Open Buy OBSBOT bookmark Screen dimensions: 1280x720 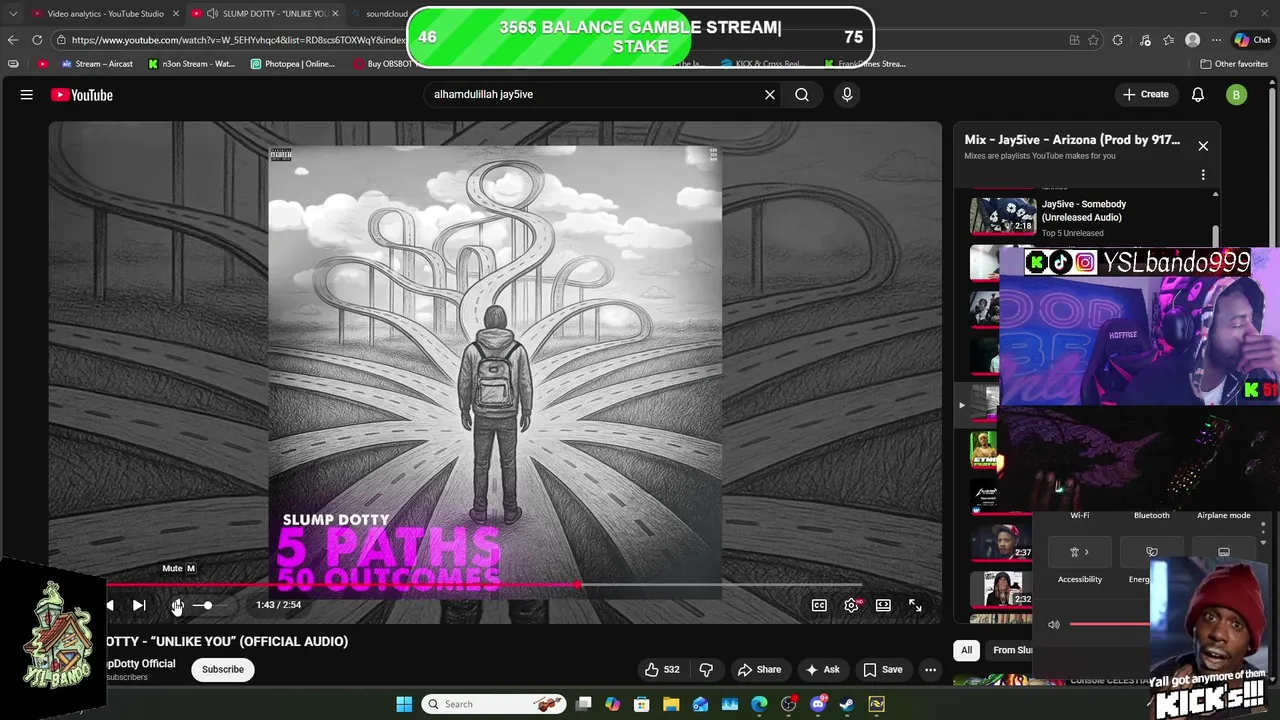point(384,64)
